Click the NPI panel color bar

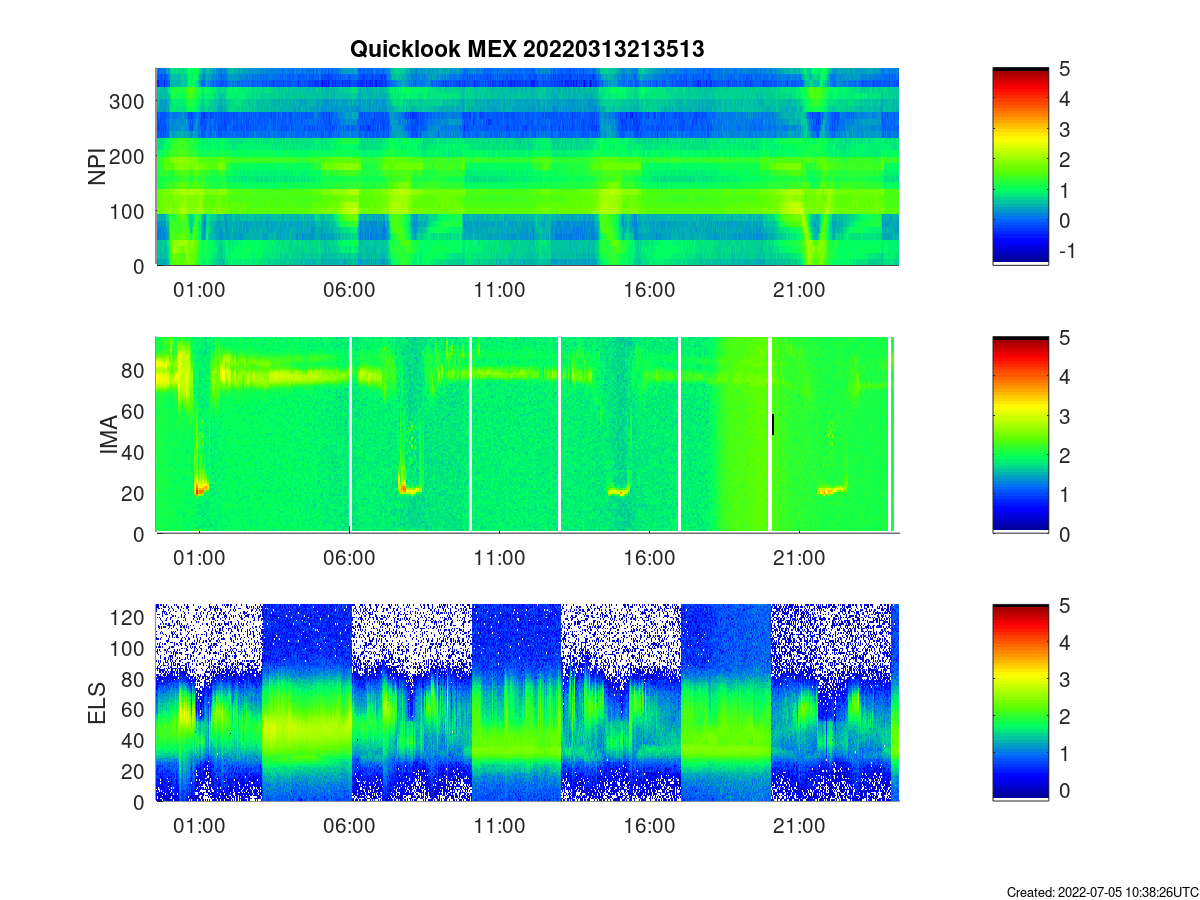tap(1020, 166)
